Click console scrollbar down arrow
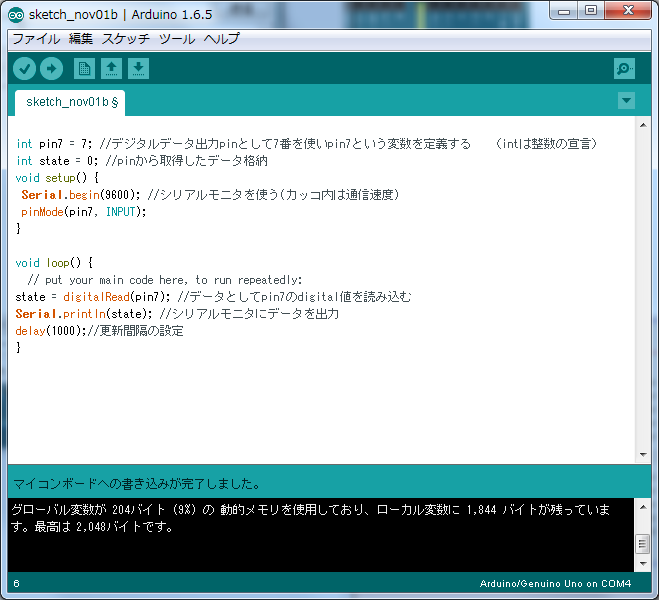Screen dimensions: 659x600 (x=643, y=563)
